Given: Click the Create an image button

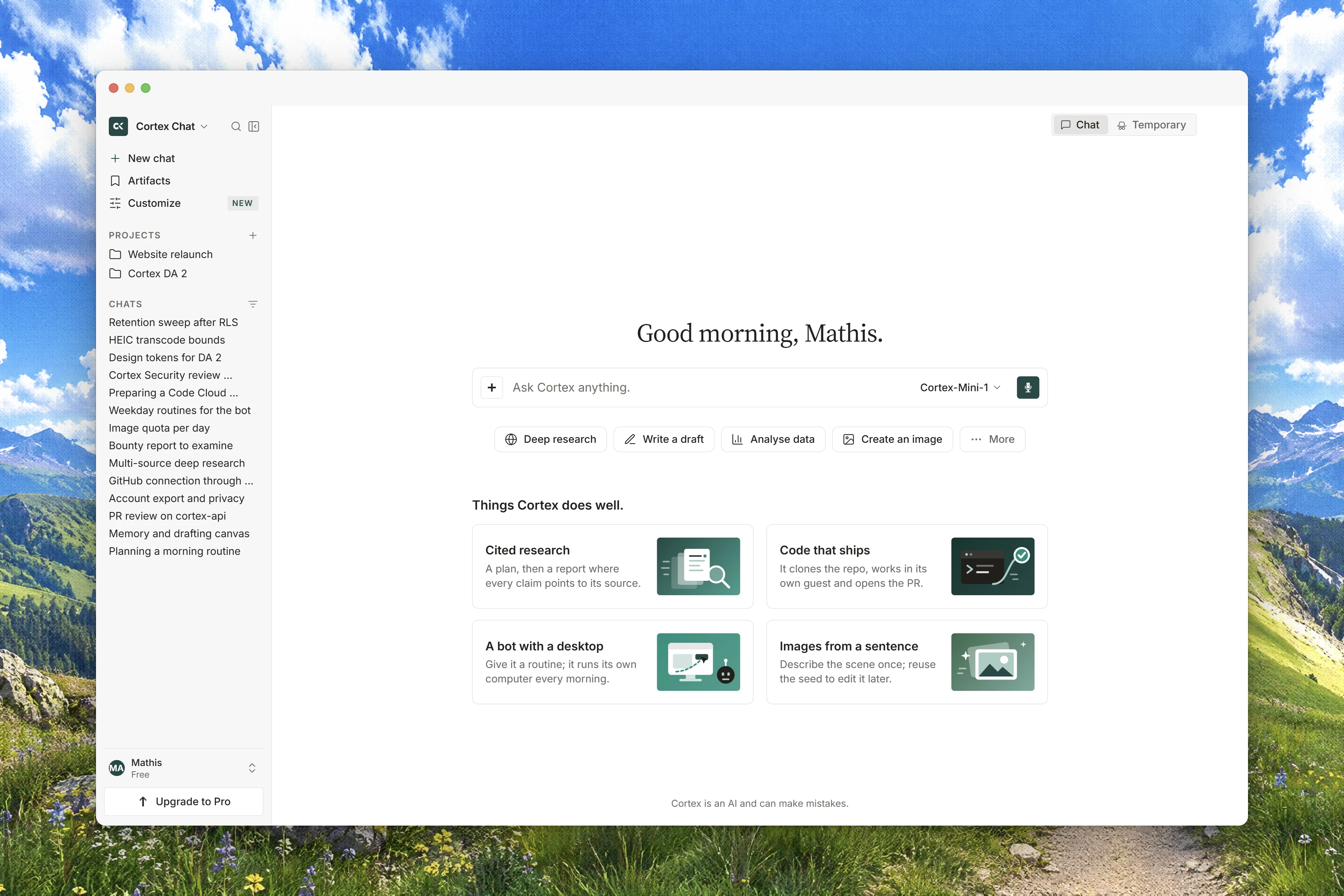Looking at the screenshot, I should (x=892, y=440).
